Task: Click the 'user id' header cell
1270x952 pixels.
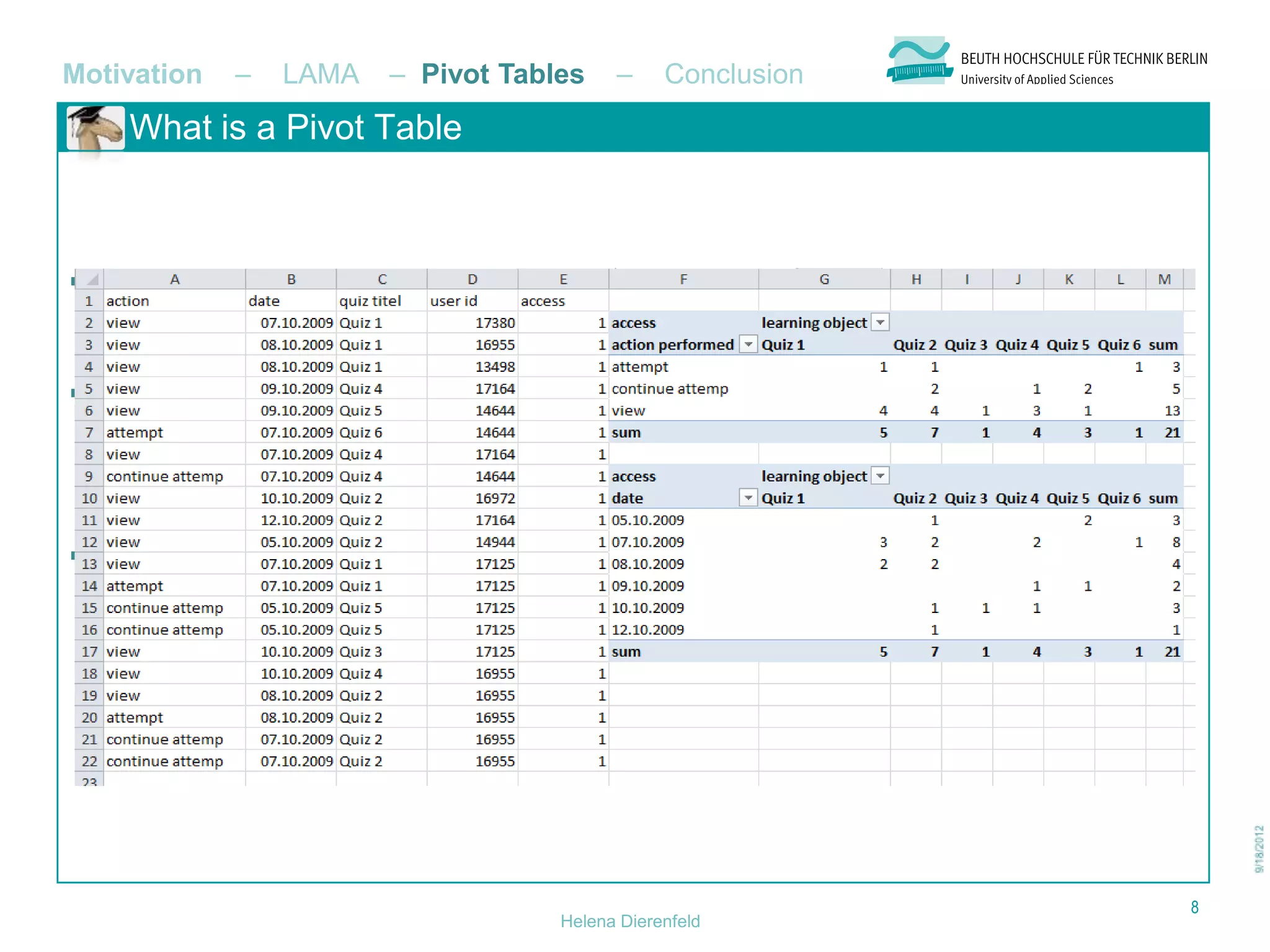Action: [454, 301]
